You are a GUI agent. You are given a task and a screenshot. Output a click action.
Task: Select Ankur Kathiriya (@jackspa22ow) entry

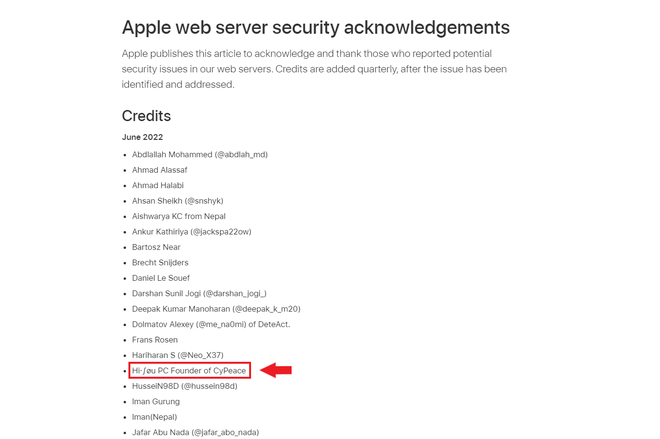pyautogui.click(x=192, y=232)
